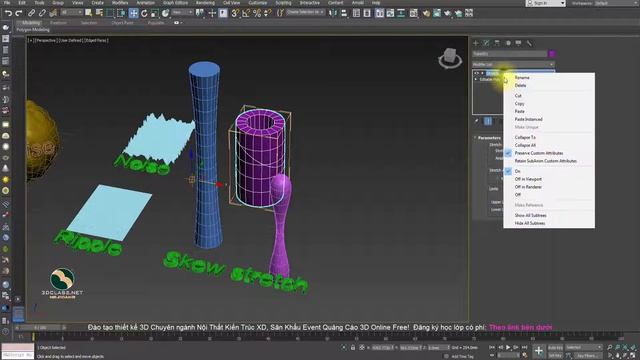
Task: Toggle the Angle Snap icon
Action: coord(246,13)
